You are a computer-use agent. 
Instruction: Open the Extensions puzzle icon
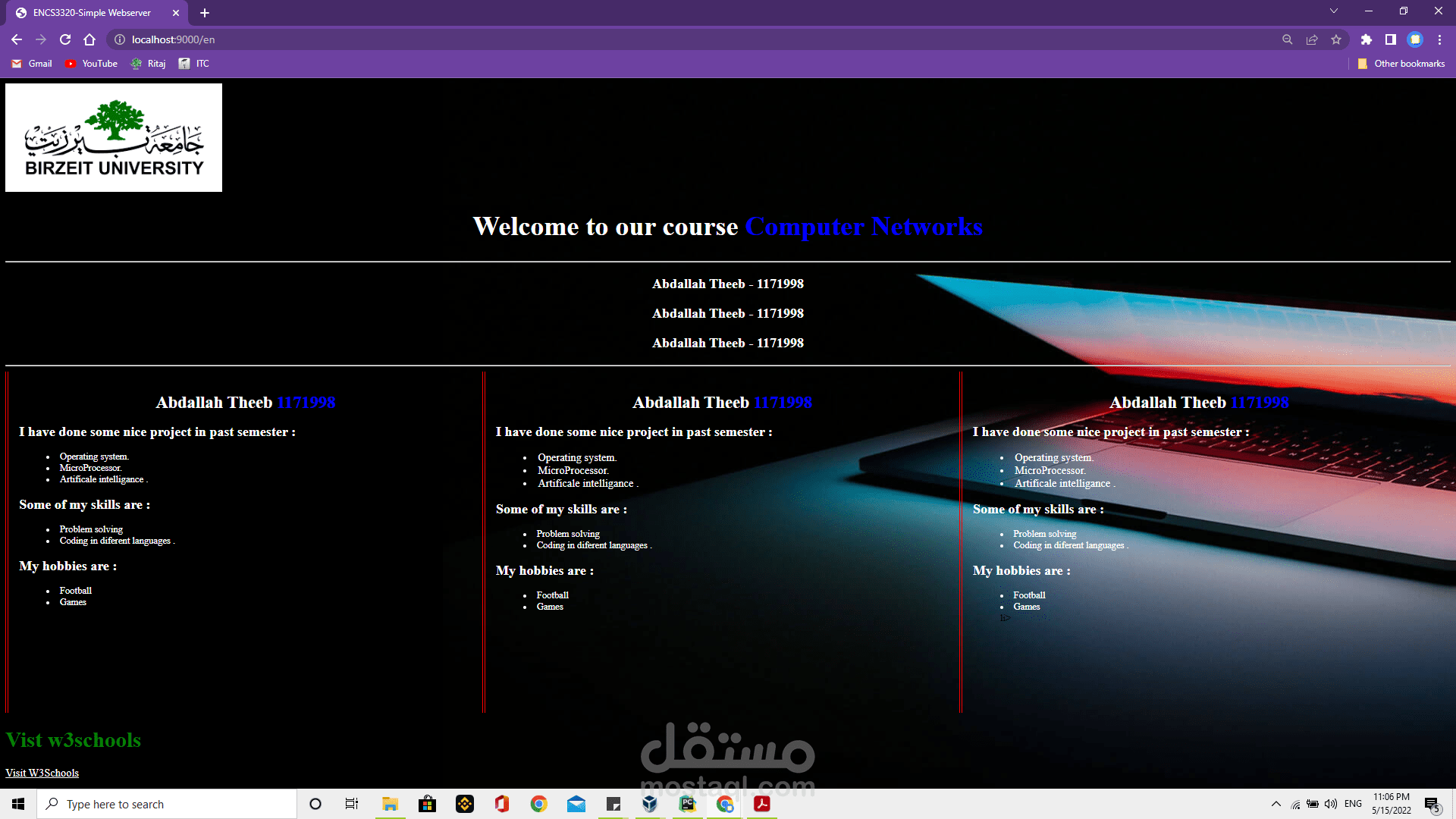(1366, 39)
